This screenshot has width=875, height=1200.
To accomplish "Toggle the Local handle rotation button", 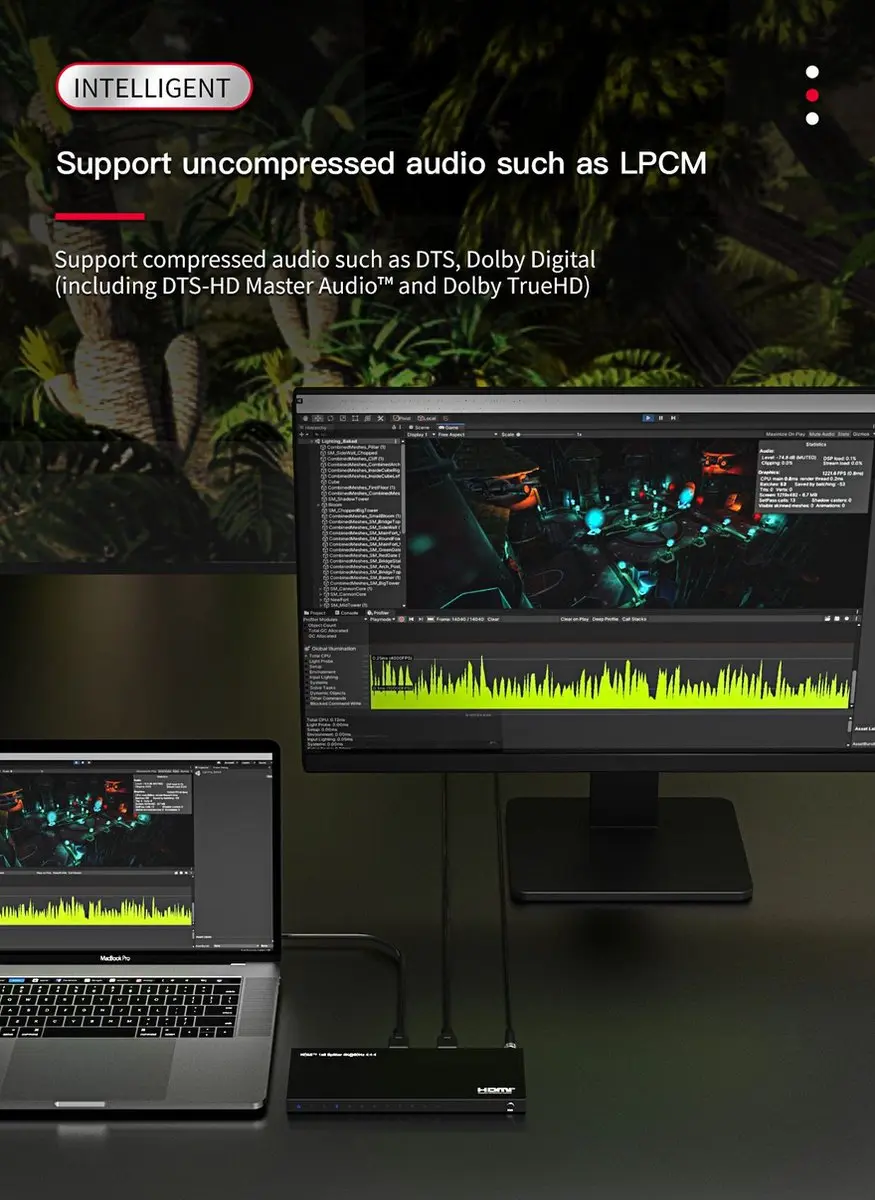I will (x=426, y=417).
